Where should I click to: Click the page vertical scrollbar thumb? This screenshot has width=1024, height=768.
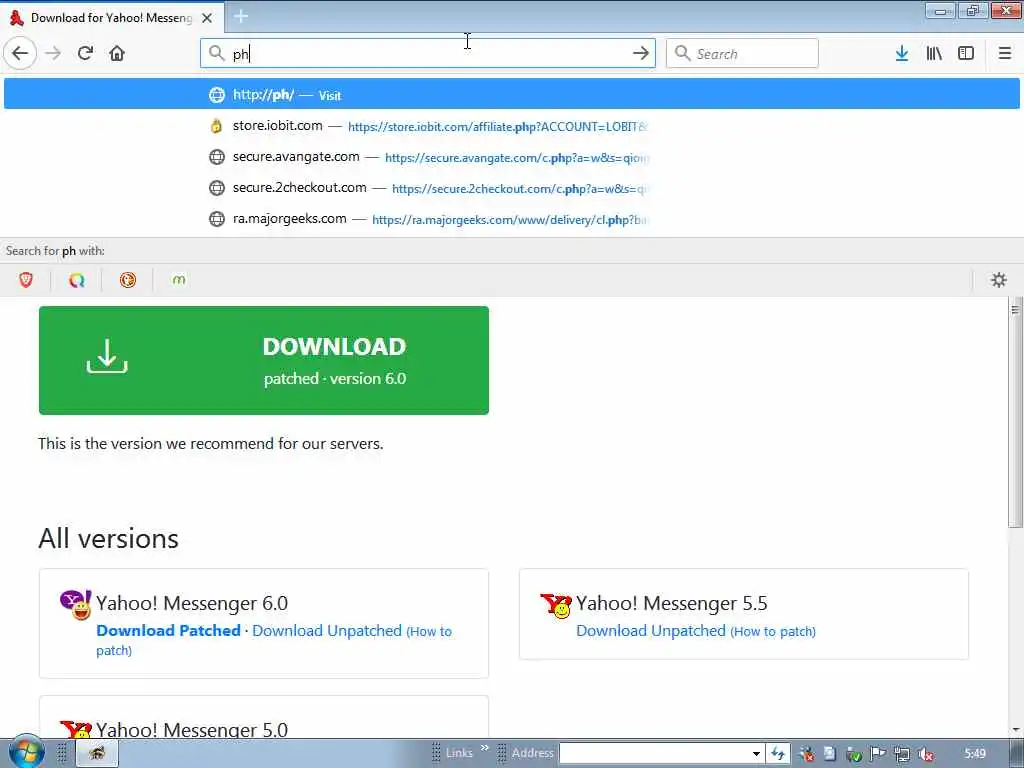click(1015, 413)
